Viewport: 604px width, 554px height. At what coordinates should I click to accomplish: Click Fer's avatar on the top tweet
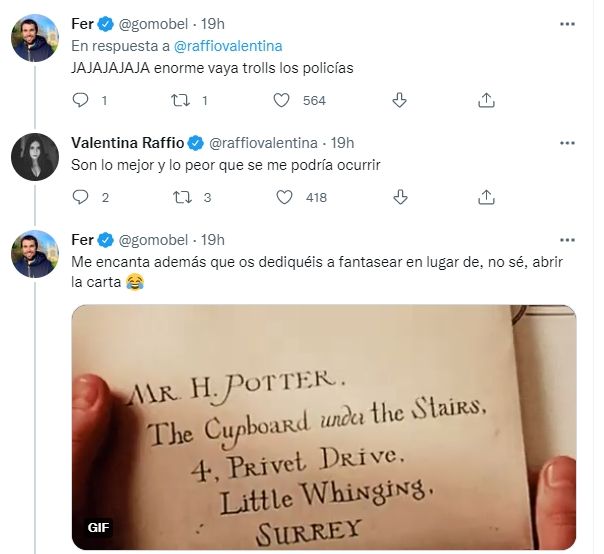pyautogui.click(x=34, y=37)
